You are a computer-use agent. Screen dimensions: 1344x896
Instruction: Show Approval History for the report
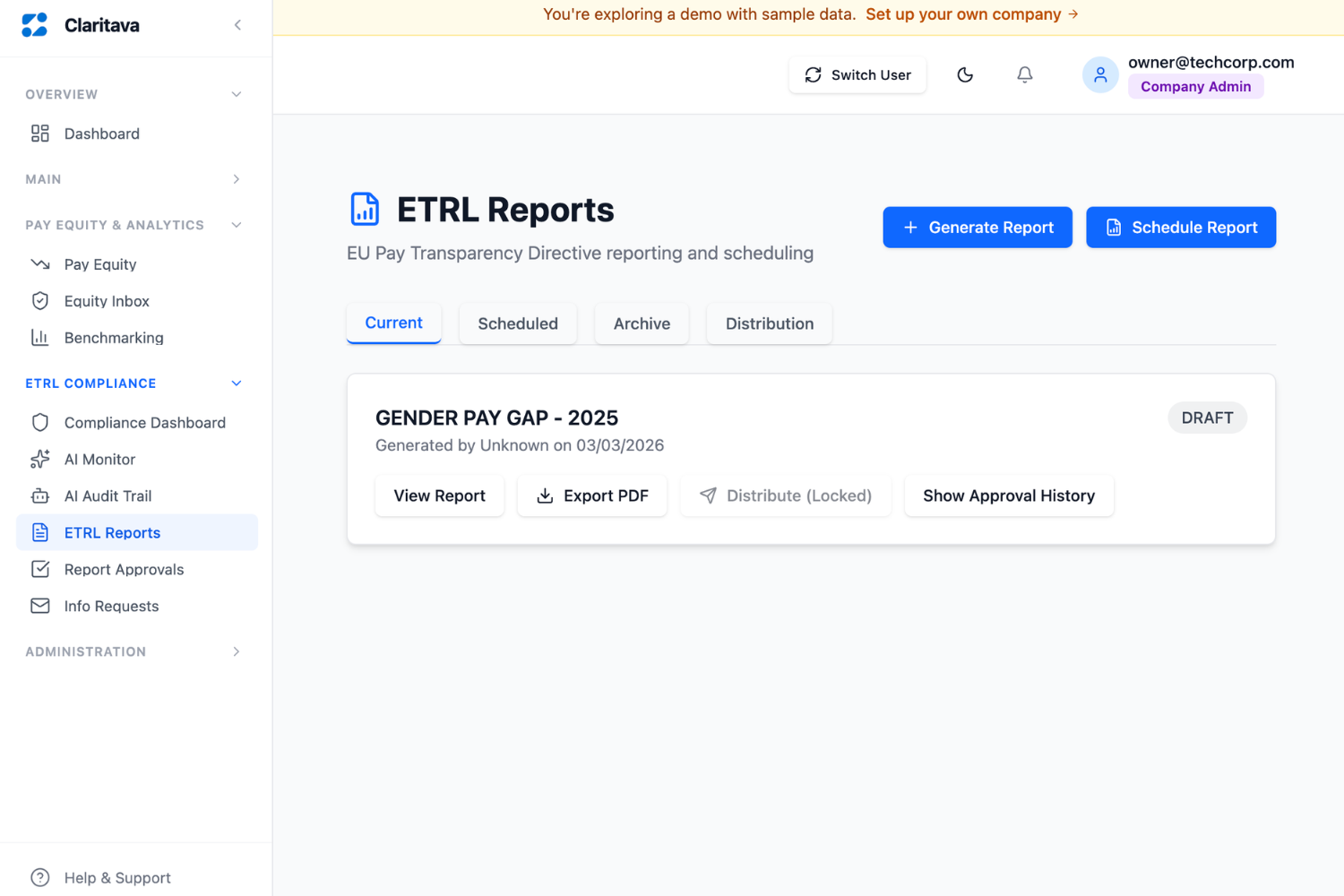click(x=1009, y=495)
